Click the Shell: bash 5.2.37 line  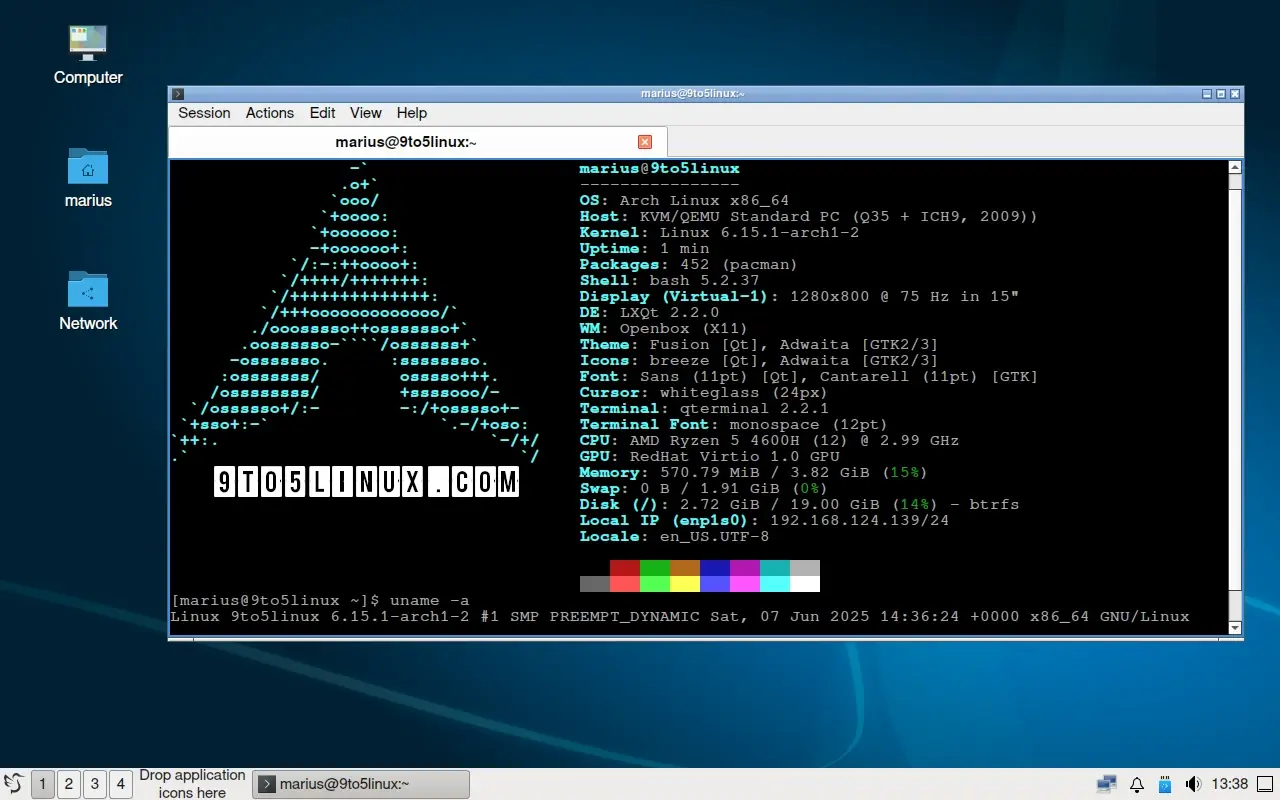[669, 281]
